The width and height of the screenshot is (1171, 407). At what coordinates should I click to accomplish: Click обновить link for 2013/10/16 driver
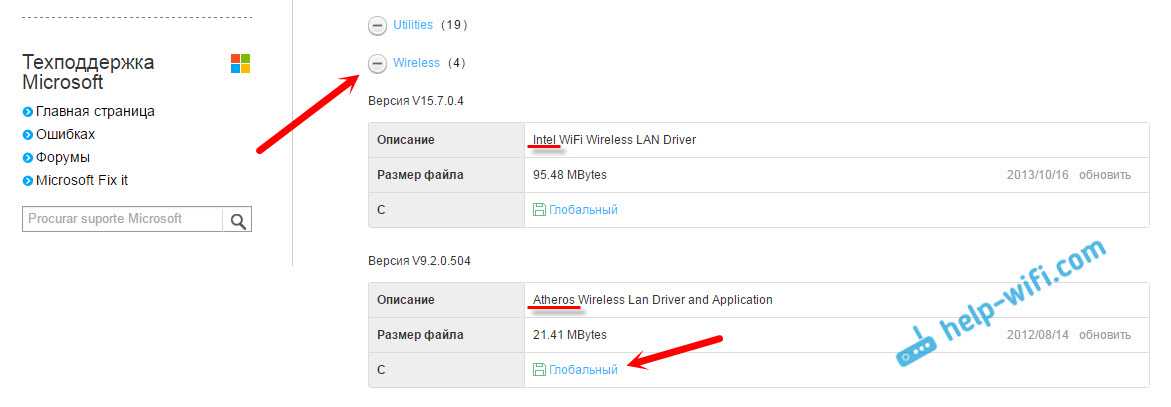pyautogui.click(x=1105, y=175)
